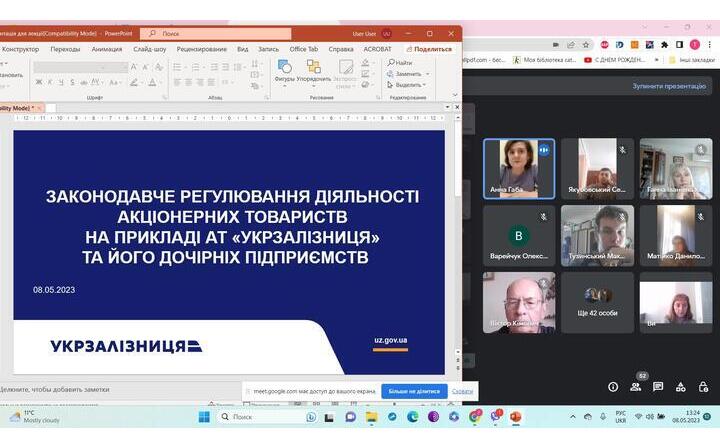Bookmark this page with Chrome star icon
Viewport: 720px width, 448px height.
586,45
